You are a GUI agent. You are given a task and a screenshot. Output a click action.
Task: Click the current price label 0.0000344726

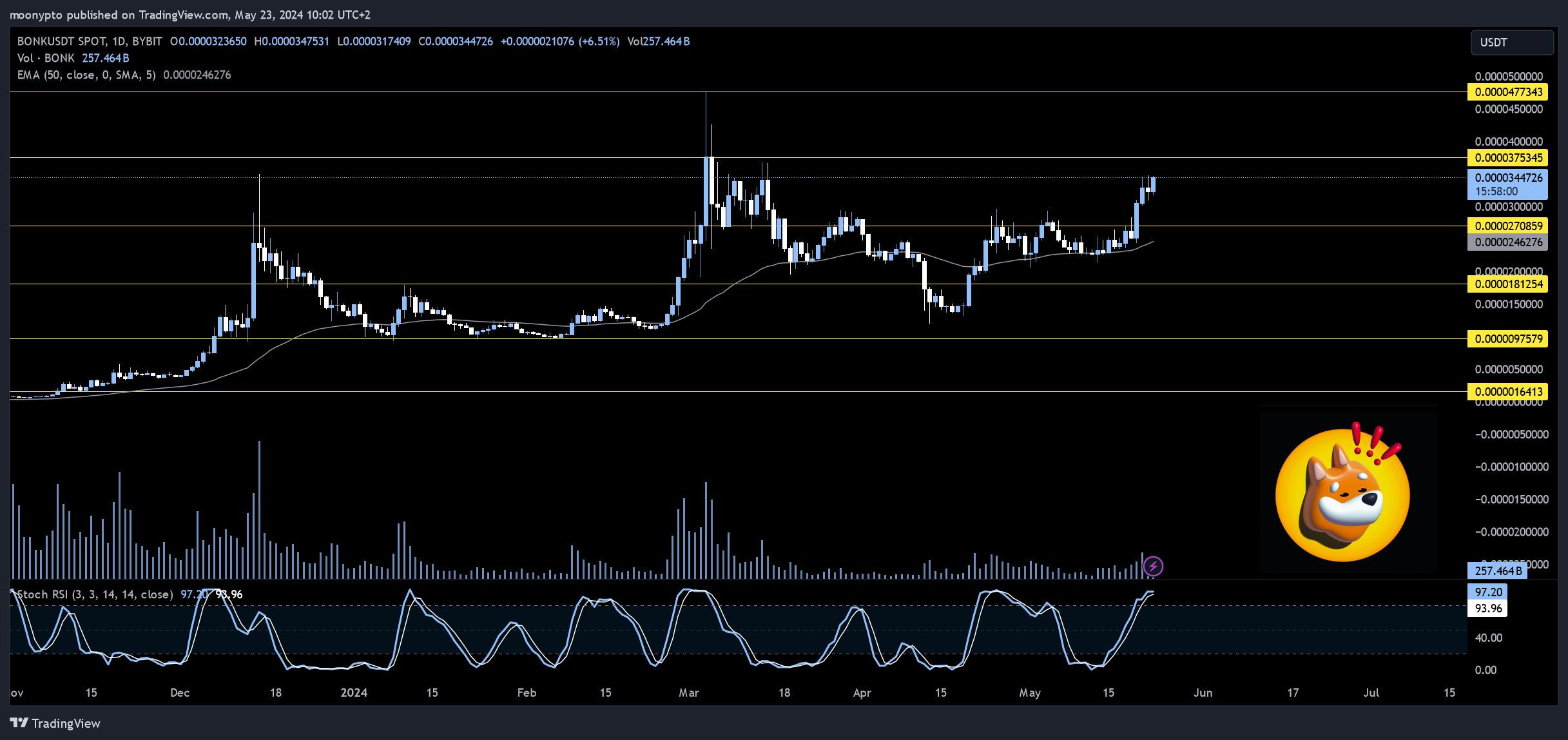1508,177
